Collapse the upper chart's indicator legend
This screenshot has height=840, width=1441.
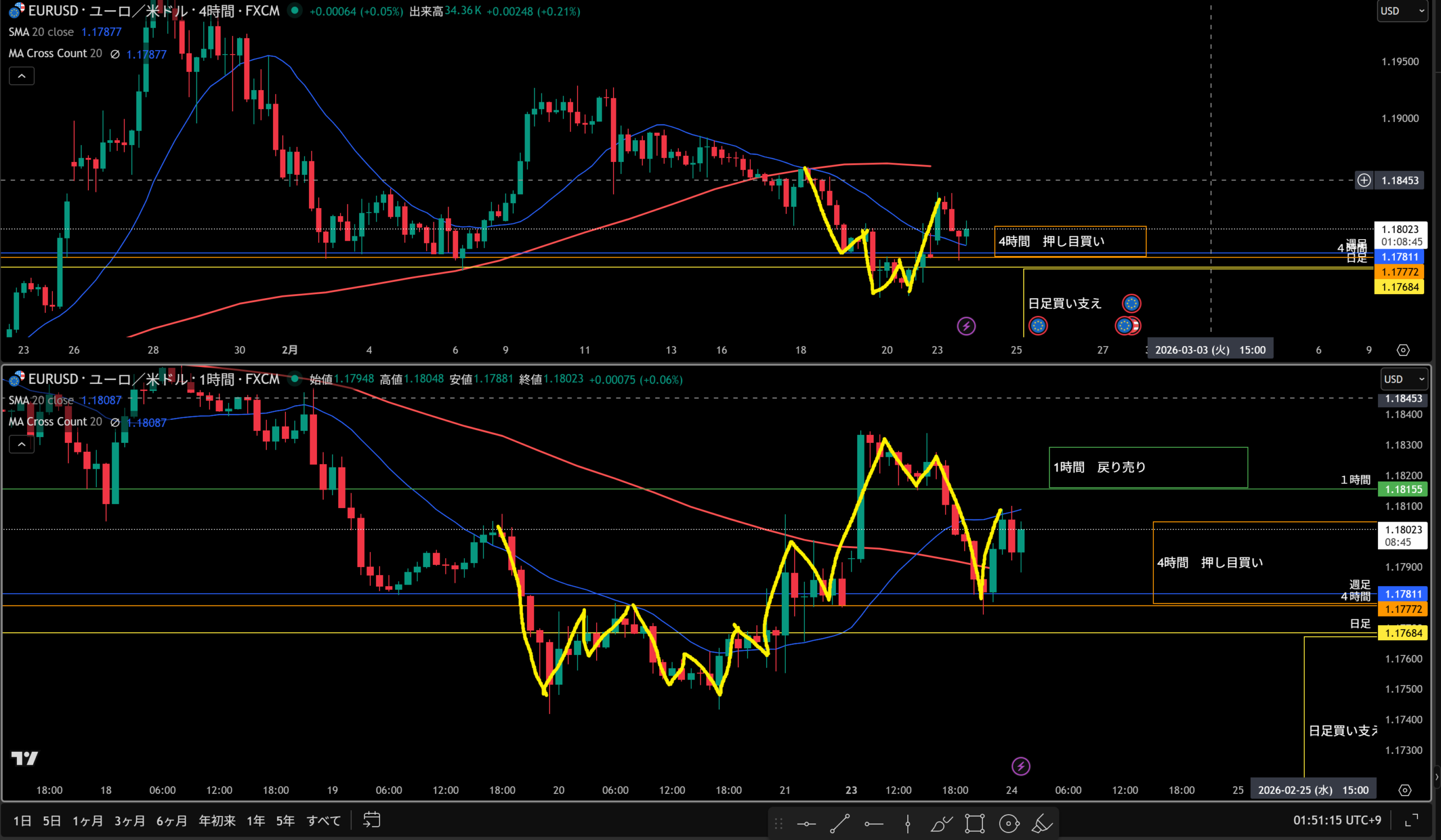tap(22, 76)
